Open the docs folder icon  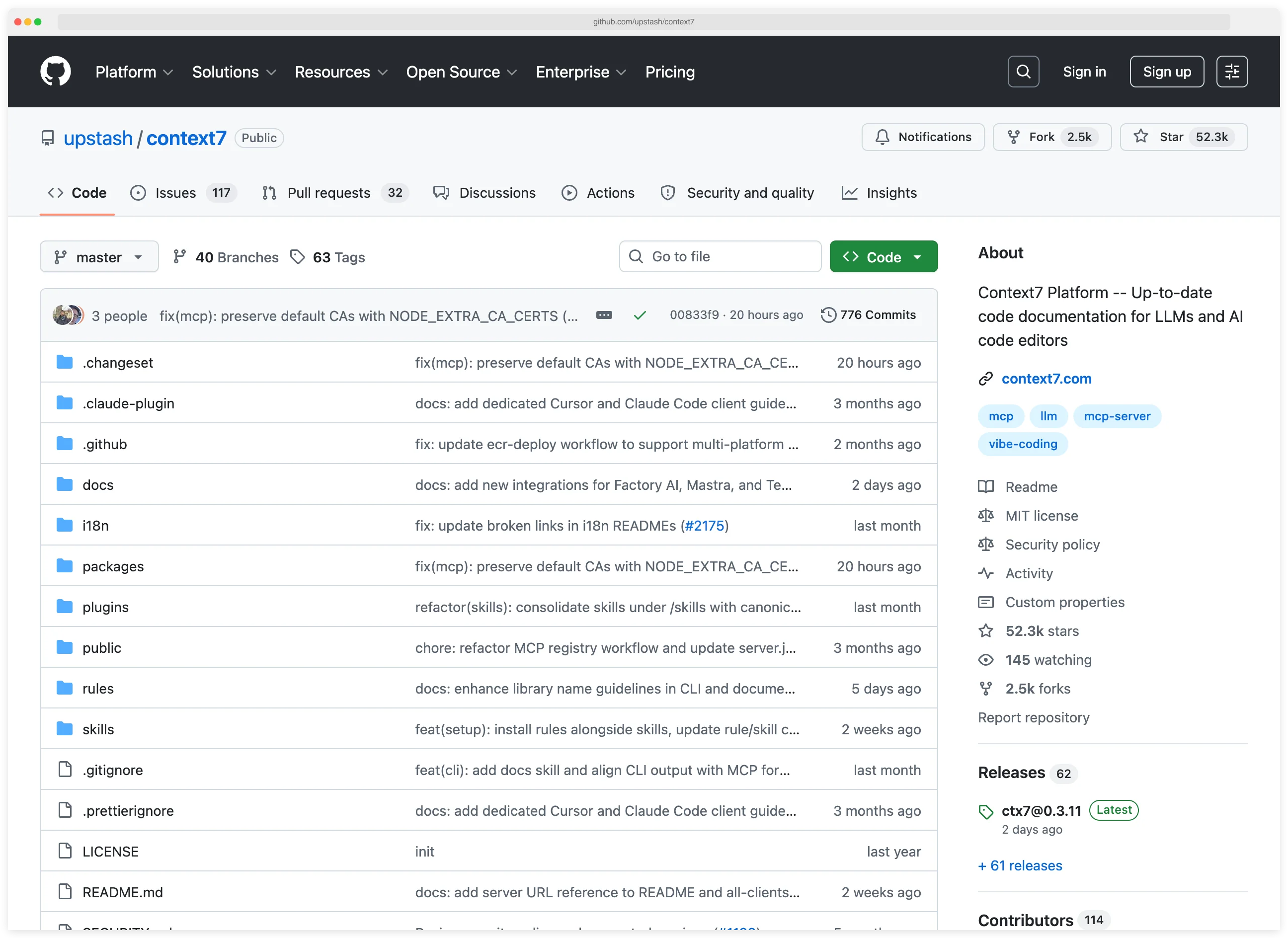coord(64,484)
